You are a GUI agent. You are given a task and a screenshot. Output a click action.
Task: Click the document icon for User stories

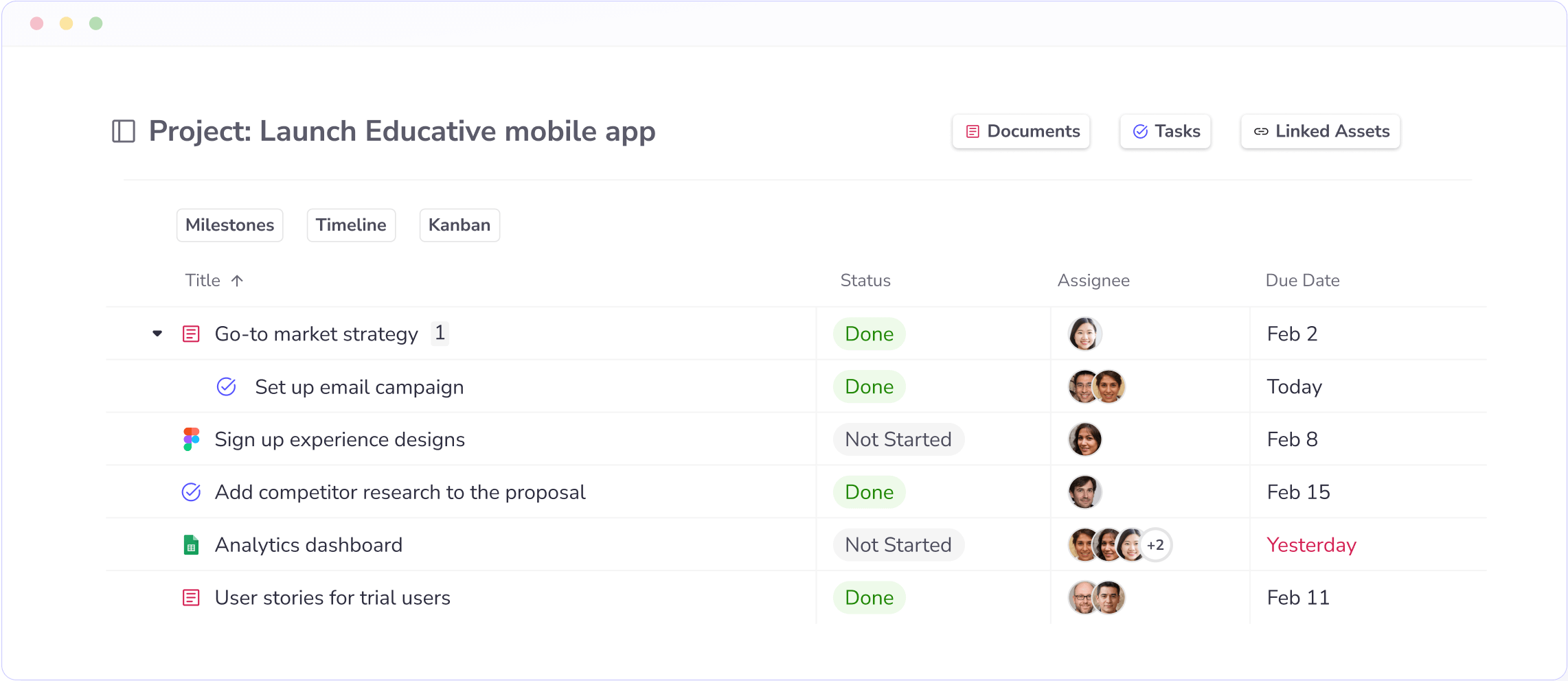191,598
